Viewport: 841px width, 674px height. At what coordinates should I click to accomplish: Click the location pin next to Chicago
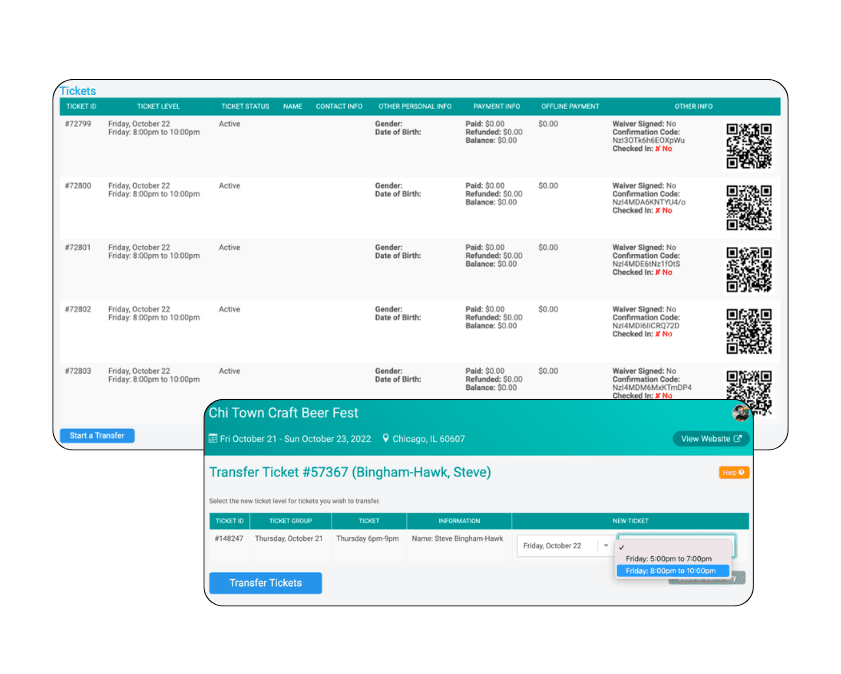386,439
